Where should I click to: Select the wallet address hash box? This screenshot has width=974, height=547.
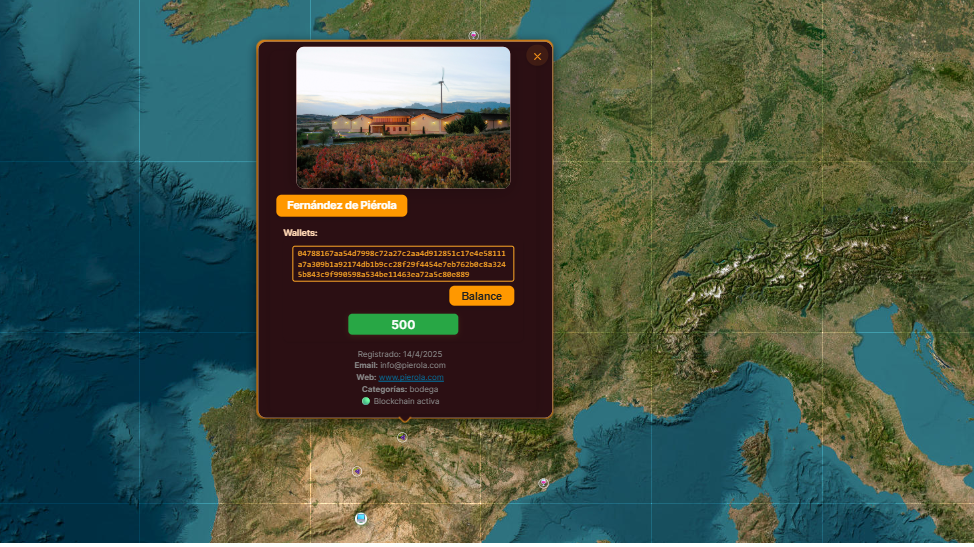click(403, 264)
